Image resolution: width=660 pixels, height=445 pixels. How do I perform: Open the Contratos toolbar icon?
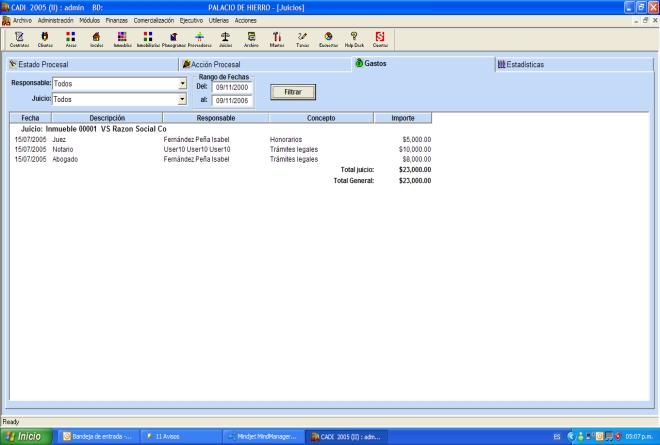tap(19, 38)
